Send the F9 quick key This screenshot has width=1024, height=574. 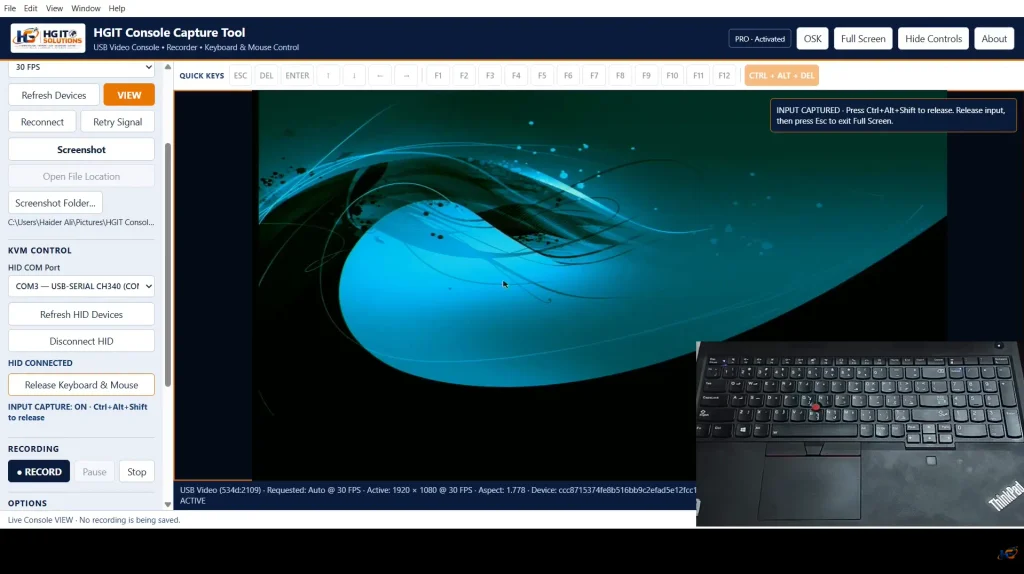[x=646, y=76]
